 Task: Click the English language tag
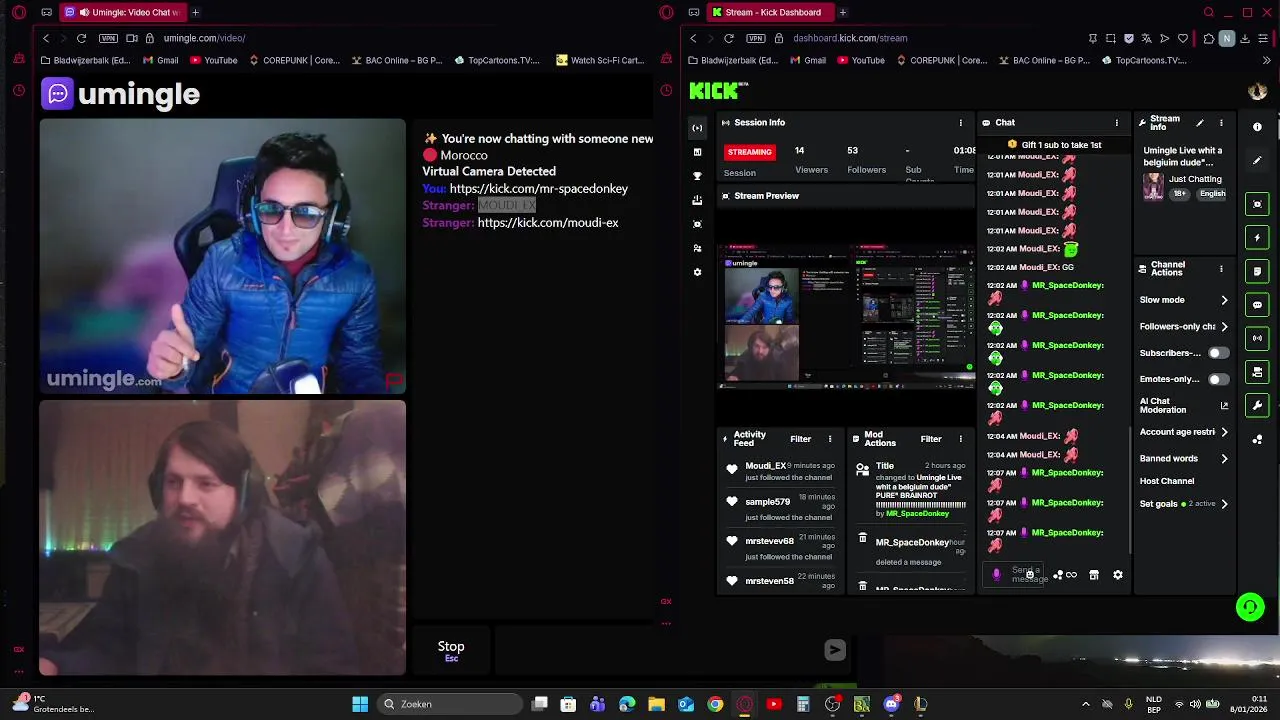[1212, 194]
